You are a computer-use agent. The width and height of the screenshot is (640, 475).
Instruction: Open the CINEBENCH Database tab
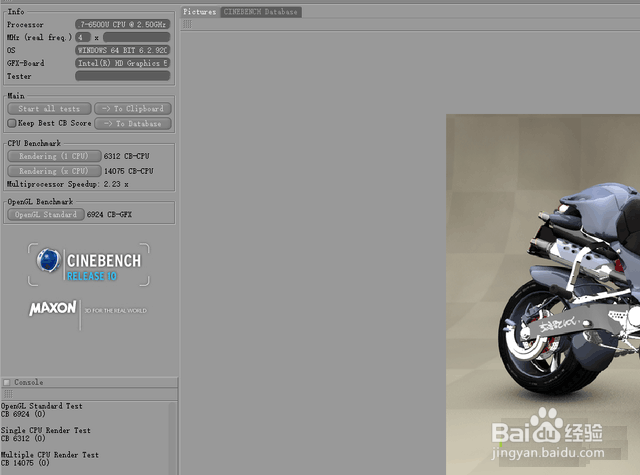261,12
